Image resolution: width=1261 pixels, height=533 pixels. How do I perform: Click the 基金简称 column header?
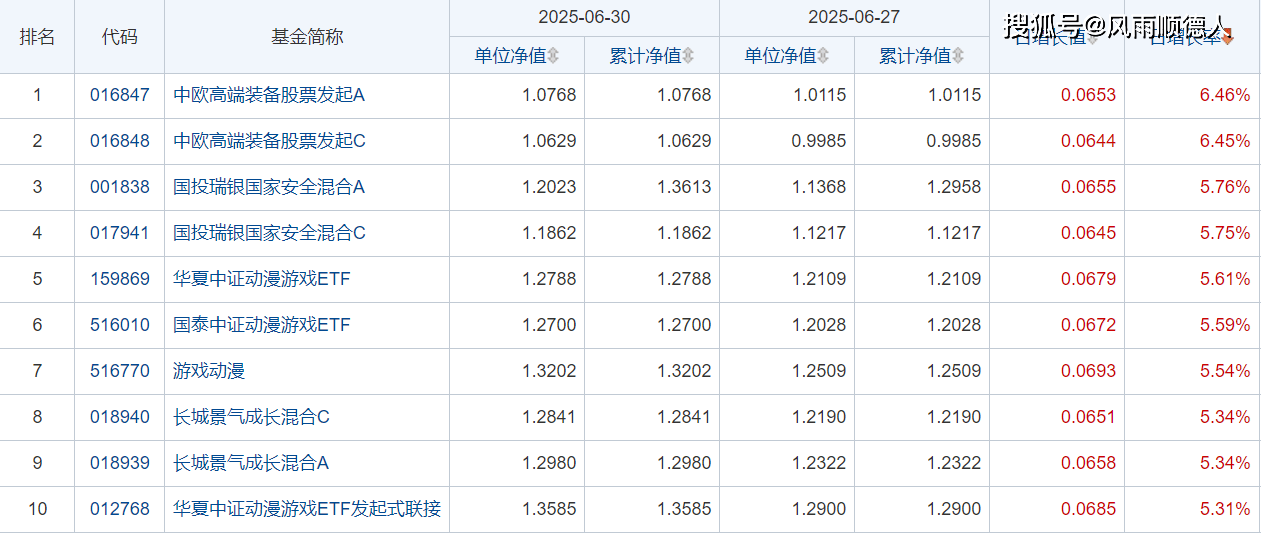click(x=307, y=37)
